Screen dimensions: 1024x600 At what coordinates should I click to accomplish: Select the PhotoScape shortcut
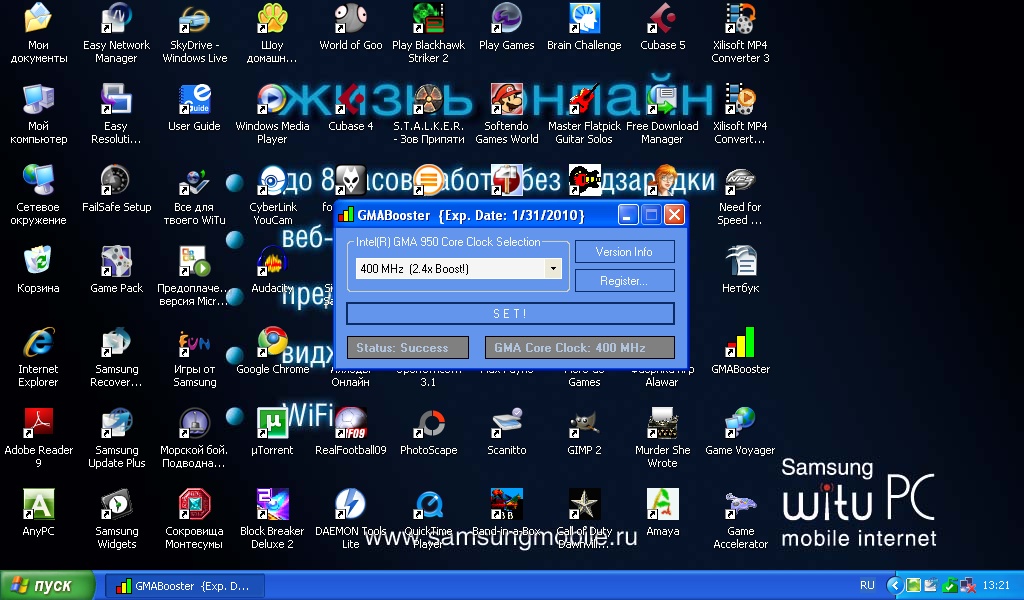coord(428,423)
